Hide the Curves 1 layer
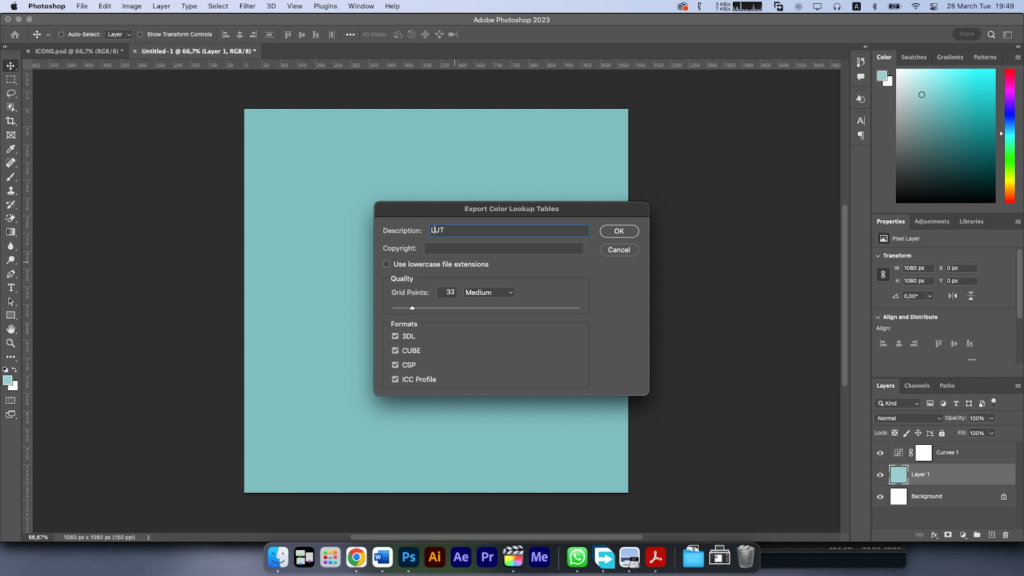The height and width of the screenshot is (576, 1024). [880, 453]
